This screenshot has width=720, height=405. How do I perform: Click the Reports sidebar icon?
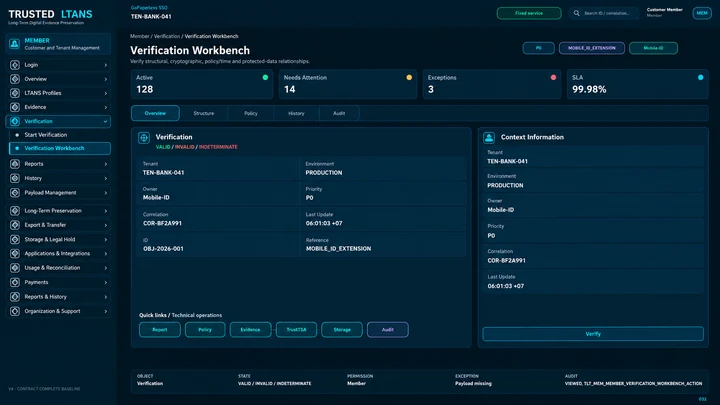[15, 164]
